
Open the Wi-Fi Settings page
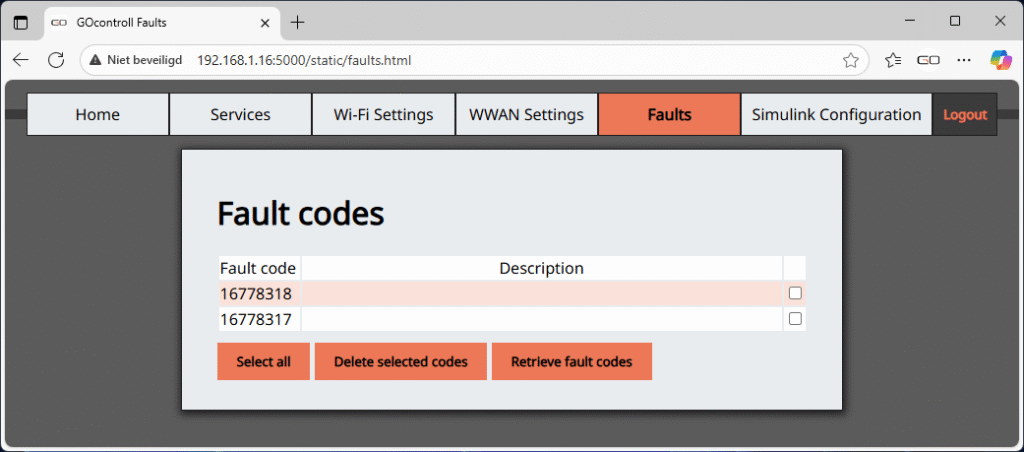[x=383, y=115]
